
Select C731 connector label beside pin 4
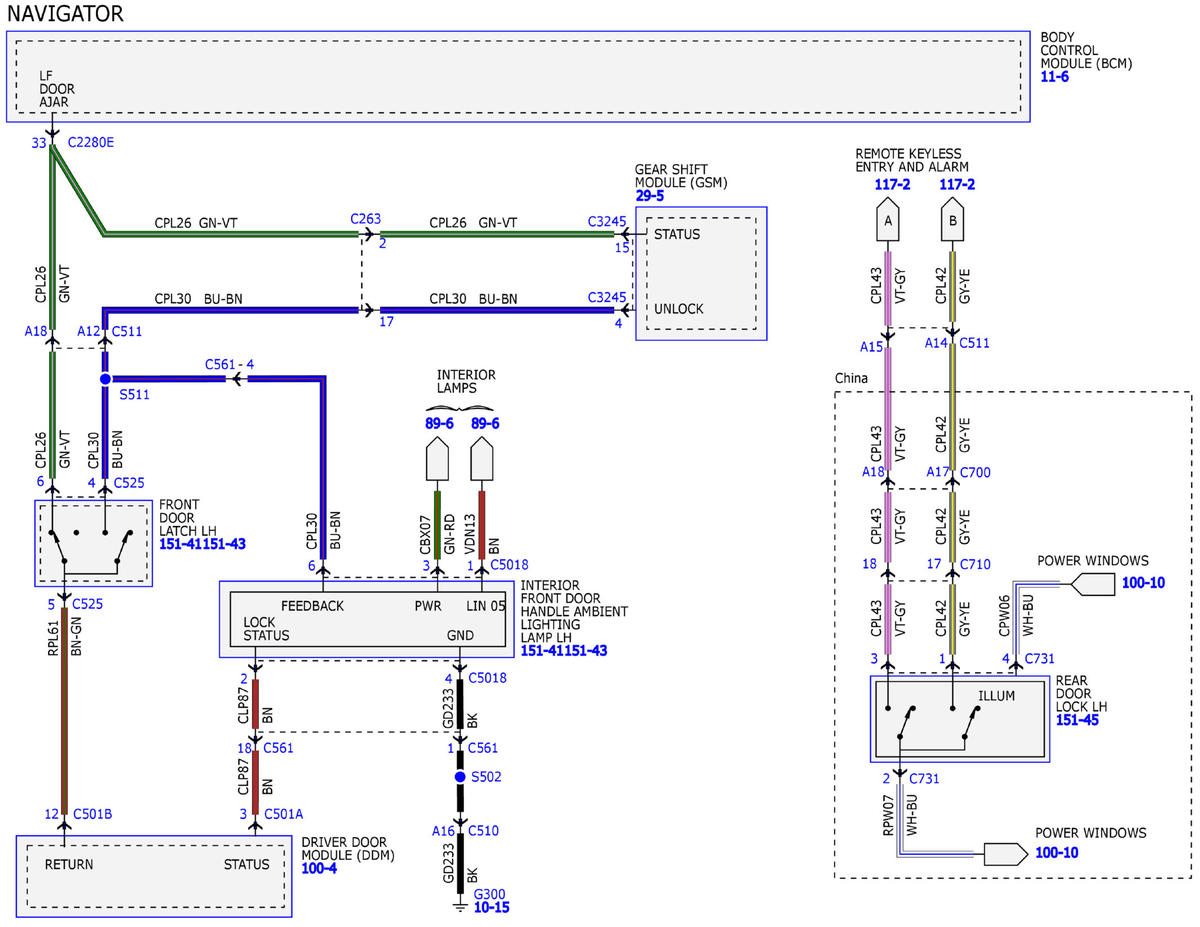coord(1041,657)
